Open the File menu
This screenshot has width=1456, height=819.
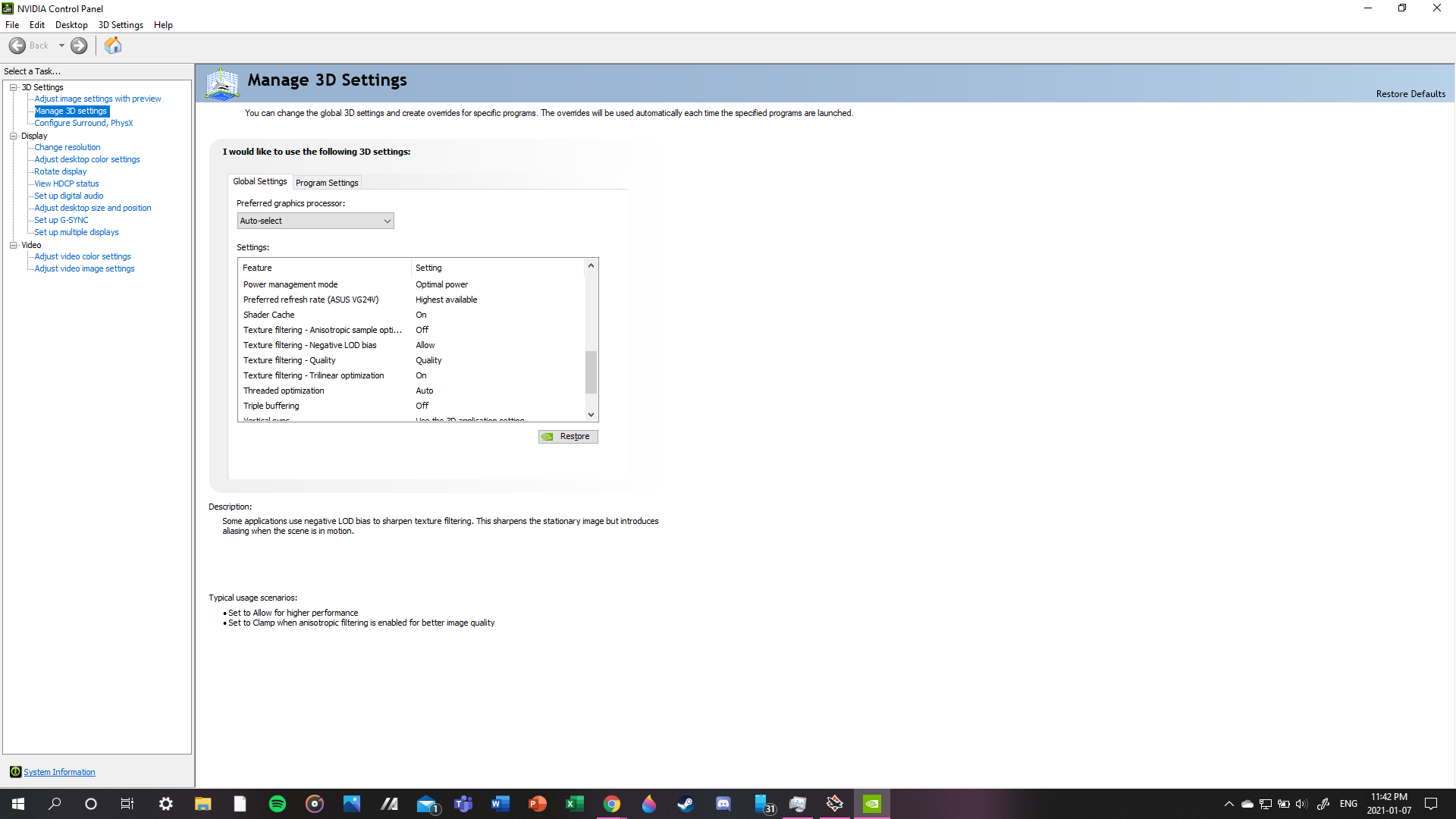click(x=12, y=25)
